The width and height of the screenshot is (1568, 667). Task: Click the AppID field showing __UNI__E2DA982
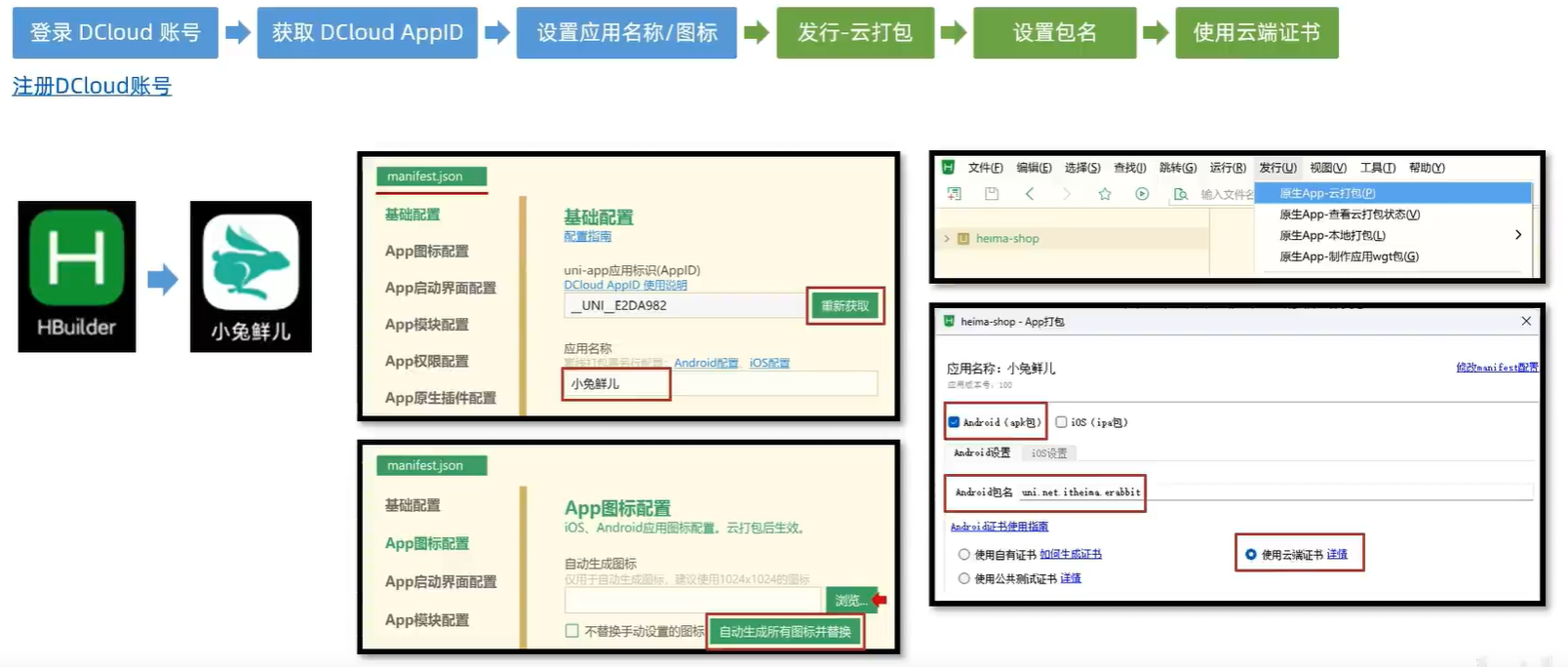click(686, 305)
